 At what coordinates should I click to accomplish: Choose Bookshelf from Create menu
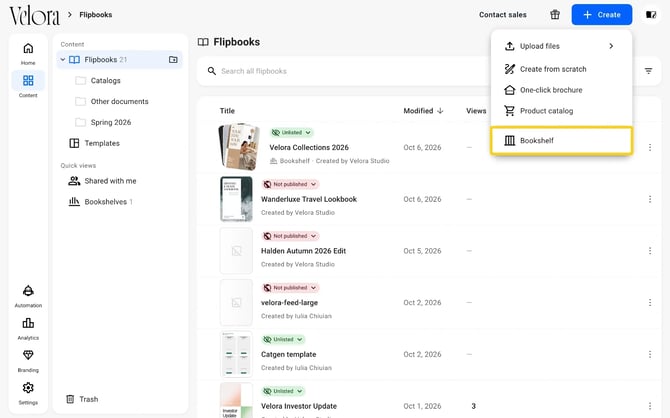[x=561, y=140]
